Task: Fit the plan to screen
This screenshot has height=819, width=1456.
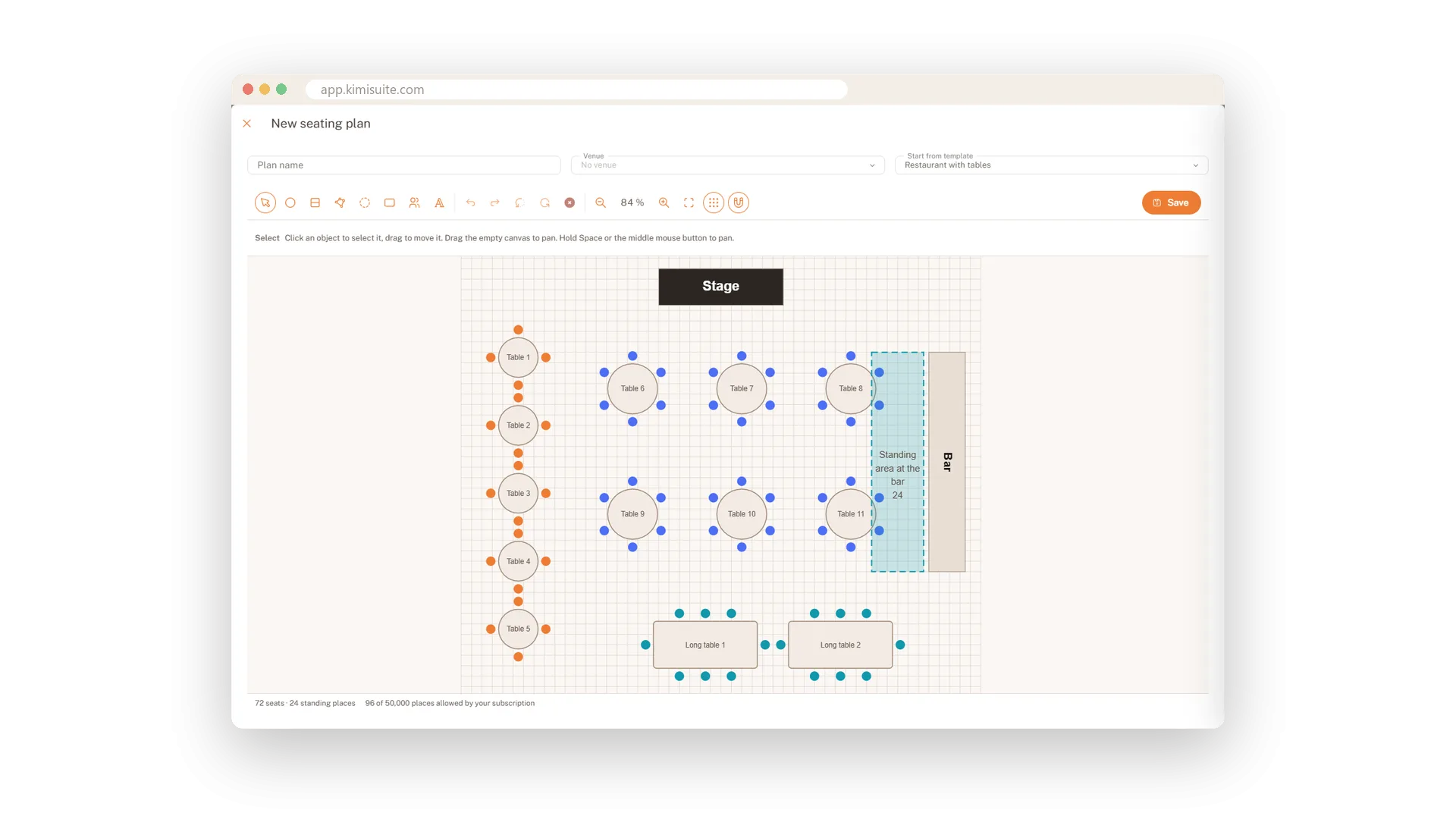Action: click(689, 202)
